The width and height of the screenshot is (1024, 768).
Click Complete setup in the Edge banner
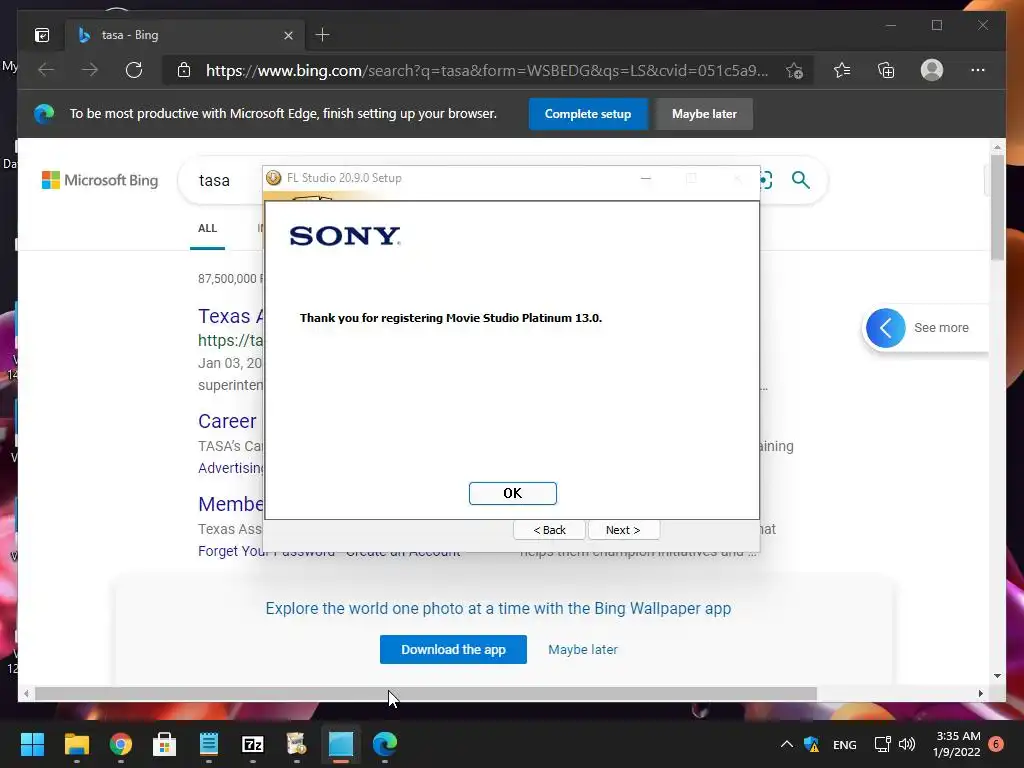tap(588, 114)
